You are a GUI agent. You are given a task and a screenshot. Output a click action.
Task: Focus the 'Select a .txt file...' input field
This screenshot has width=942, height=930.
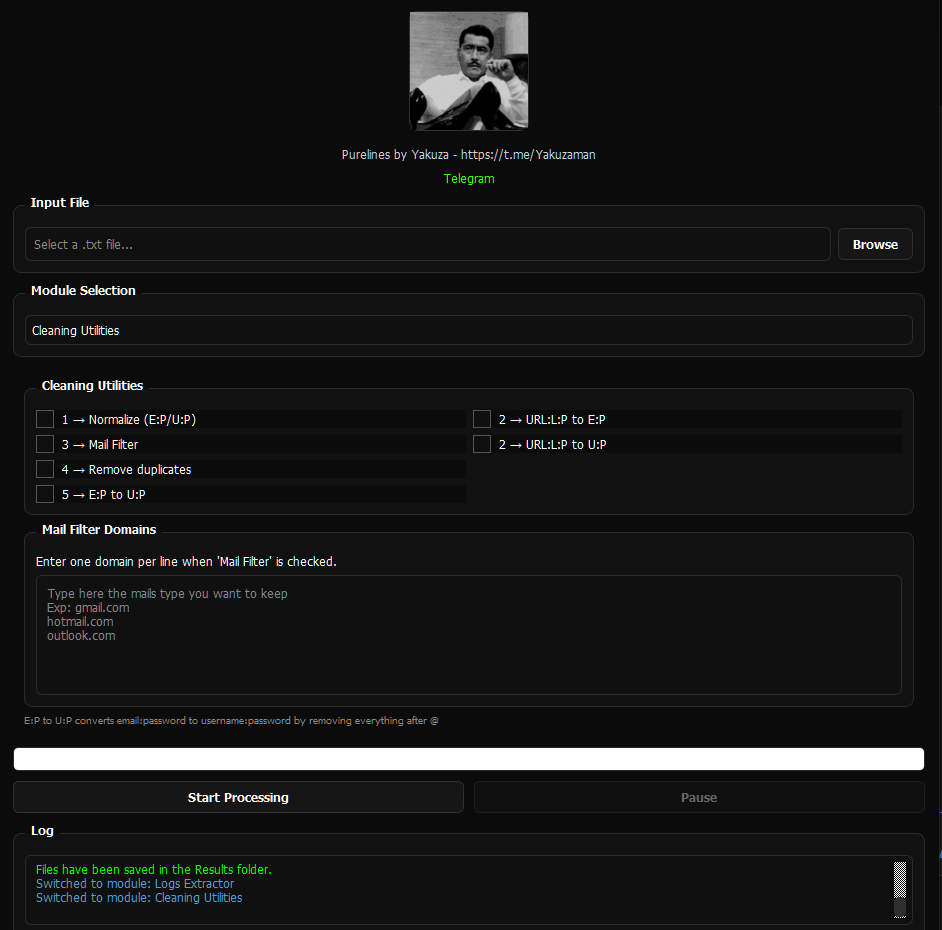[x=428, y=244]
